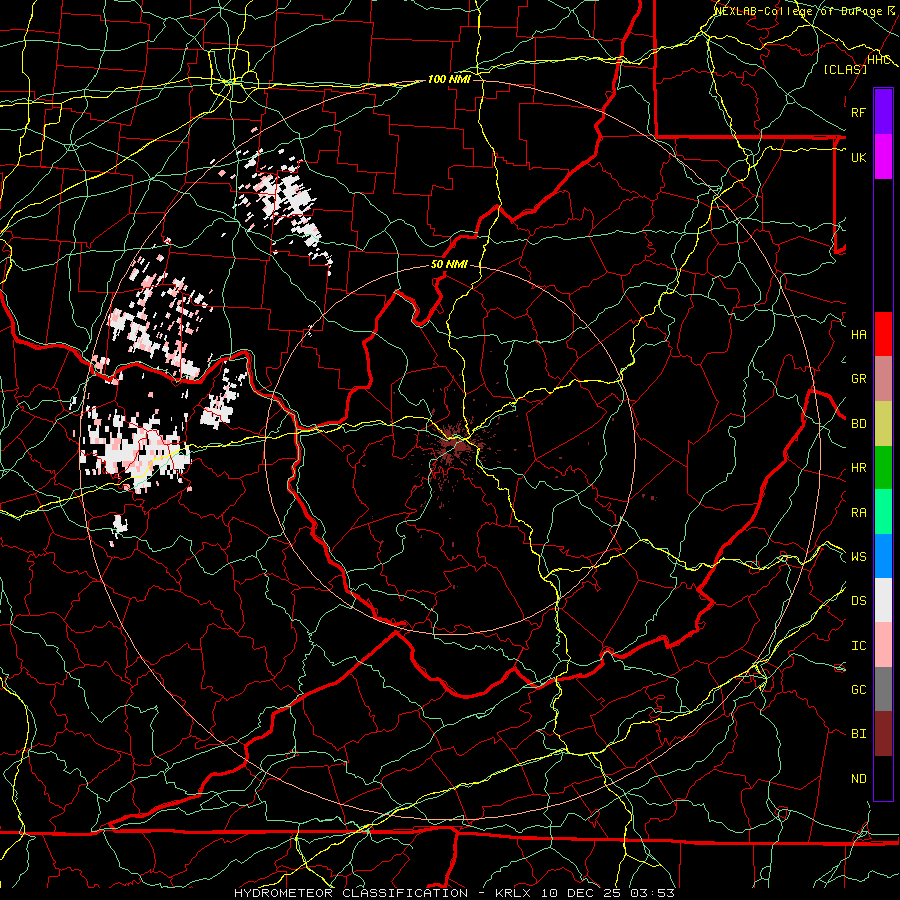The width and height of the screenshot is (900, 900).
Task: Click the WS legend label
Action: pos(858,557)
